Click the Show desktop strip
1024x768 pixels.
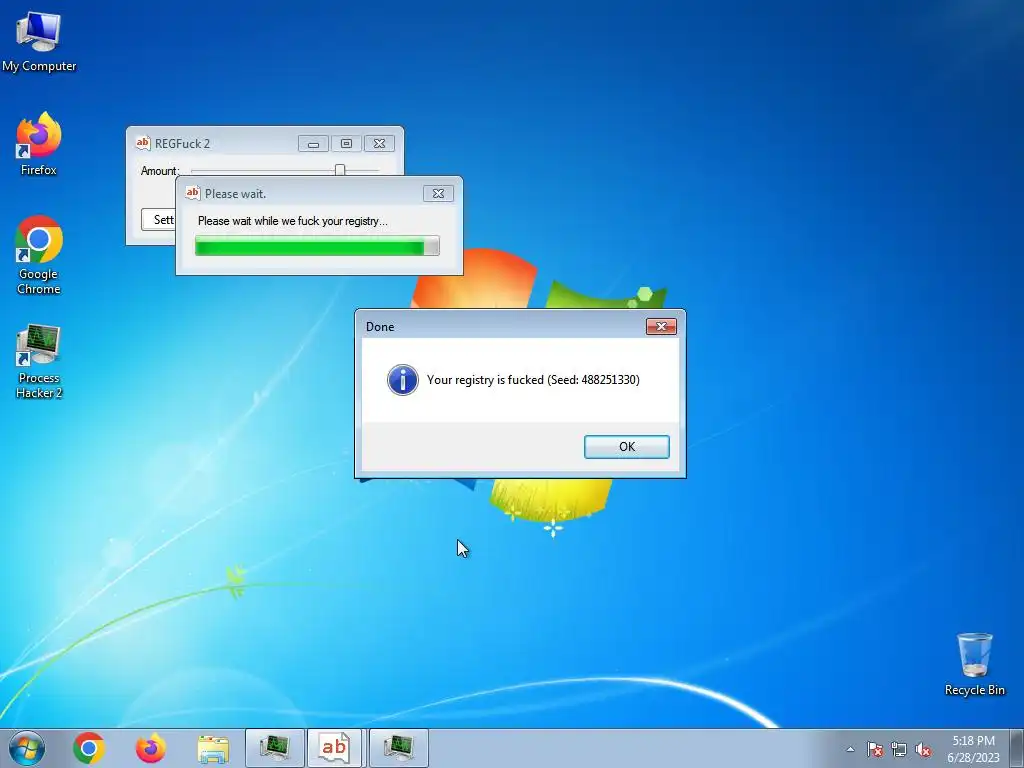pos(1018,748)
